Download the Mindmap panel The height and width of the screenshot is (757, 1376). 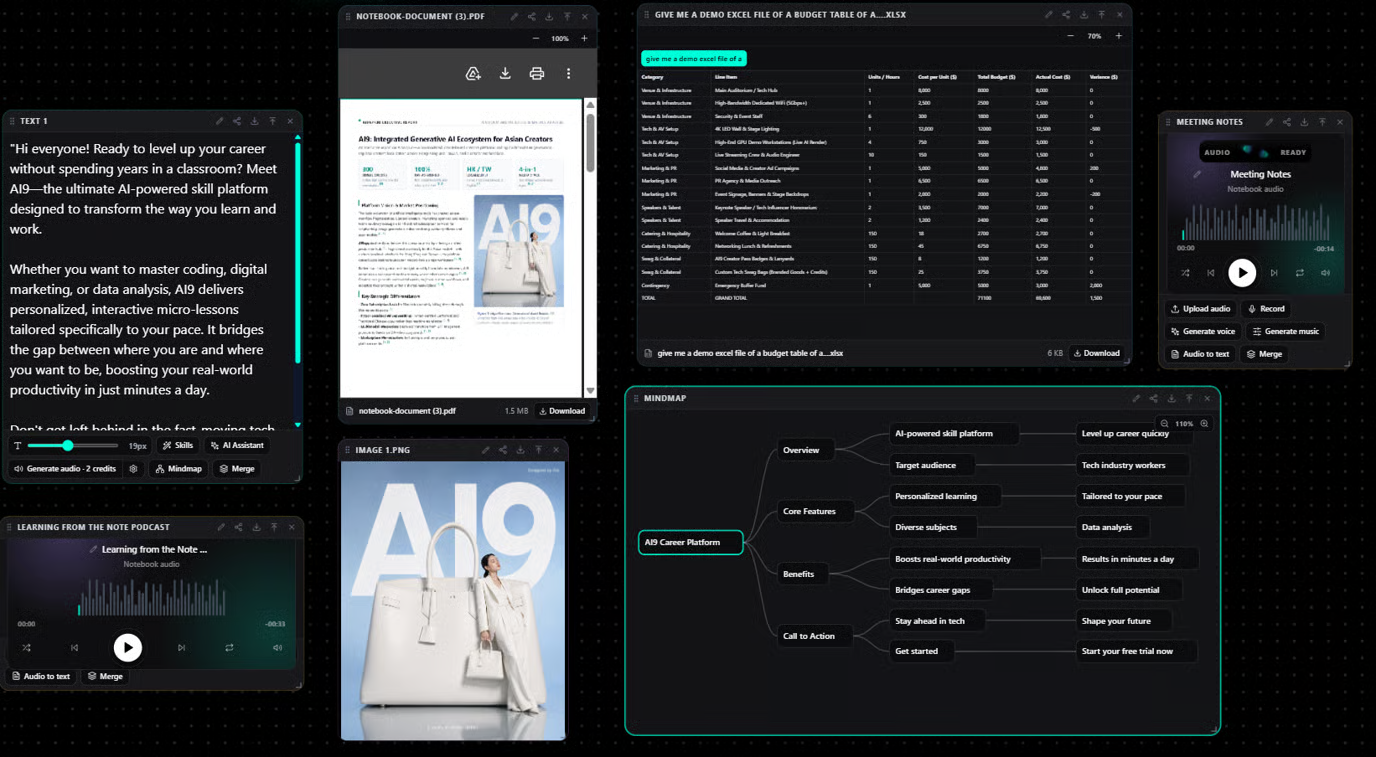[x=1172, y=398]
